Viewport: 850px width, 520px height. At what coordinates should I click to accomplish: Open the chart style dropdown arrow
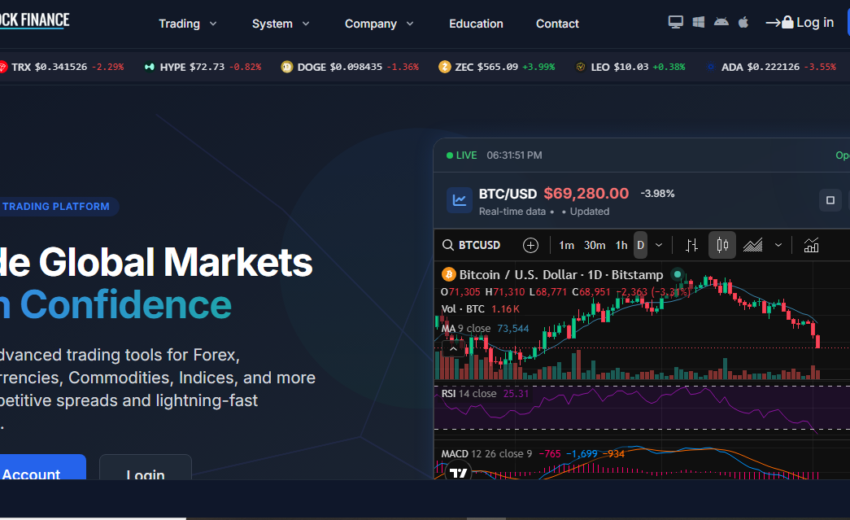pyautogui.click(x=778, y=246)
